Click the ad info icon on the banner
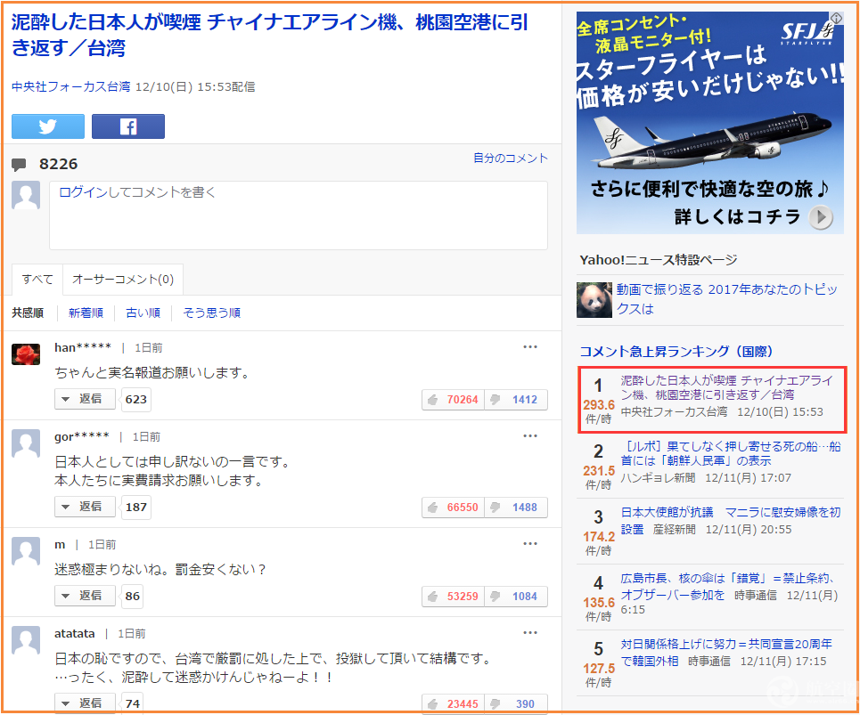 pyautogui.click(x=836, y=18)
